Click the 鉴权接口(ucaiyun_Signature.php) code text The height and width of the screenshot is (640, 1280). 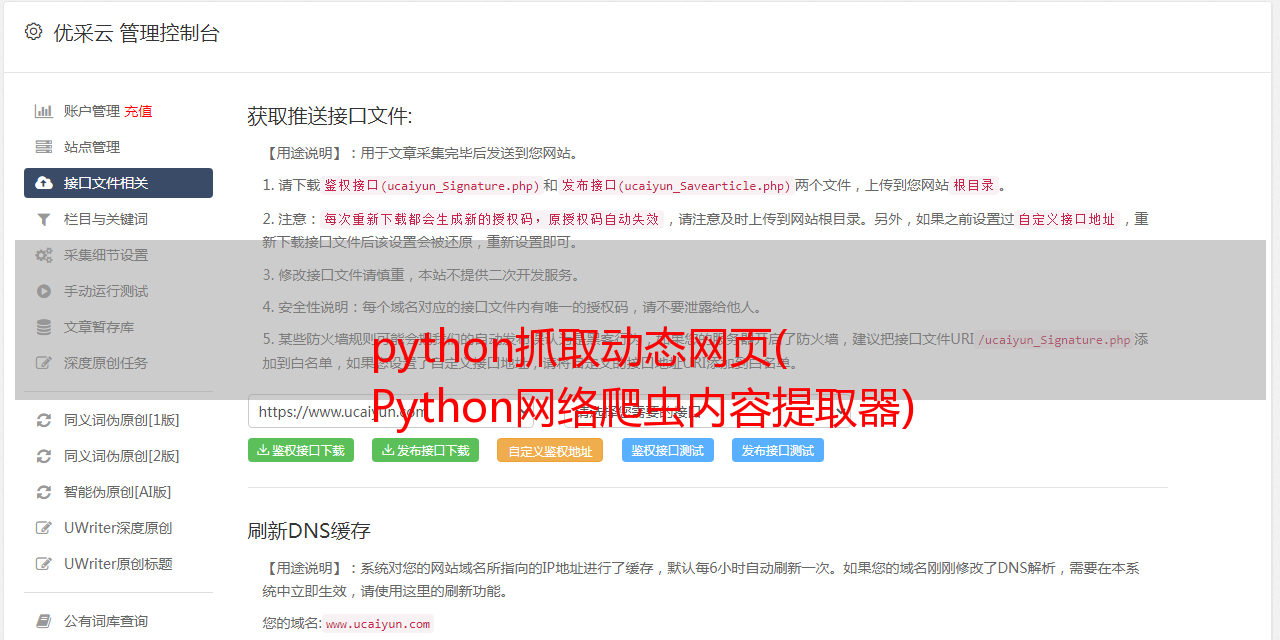pyautogui.click(x=431, y=185)
